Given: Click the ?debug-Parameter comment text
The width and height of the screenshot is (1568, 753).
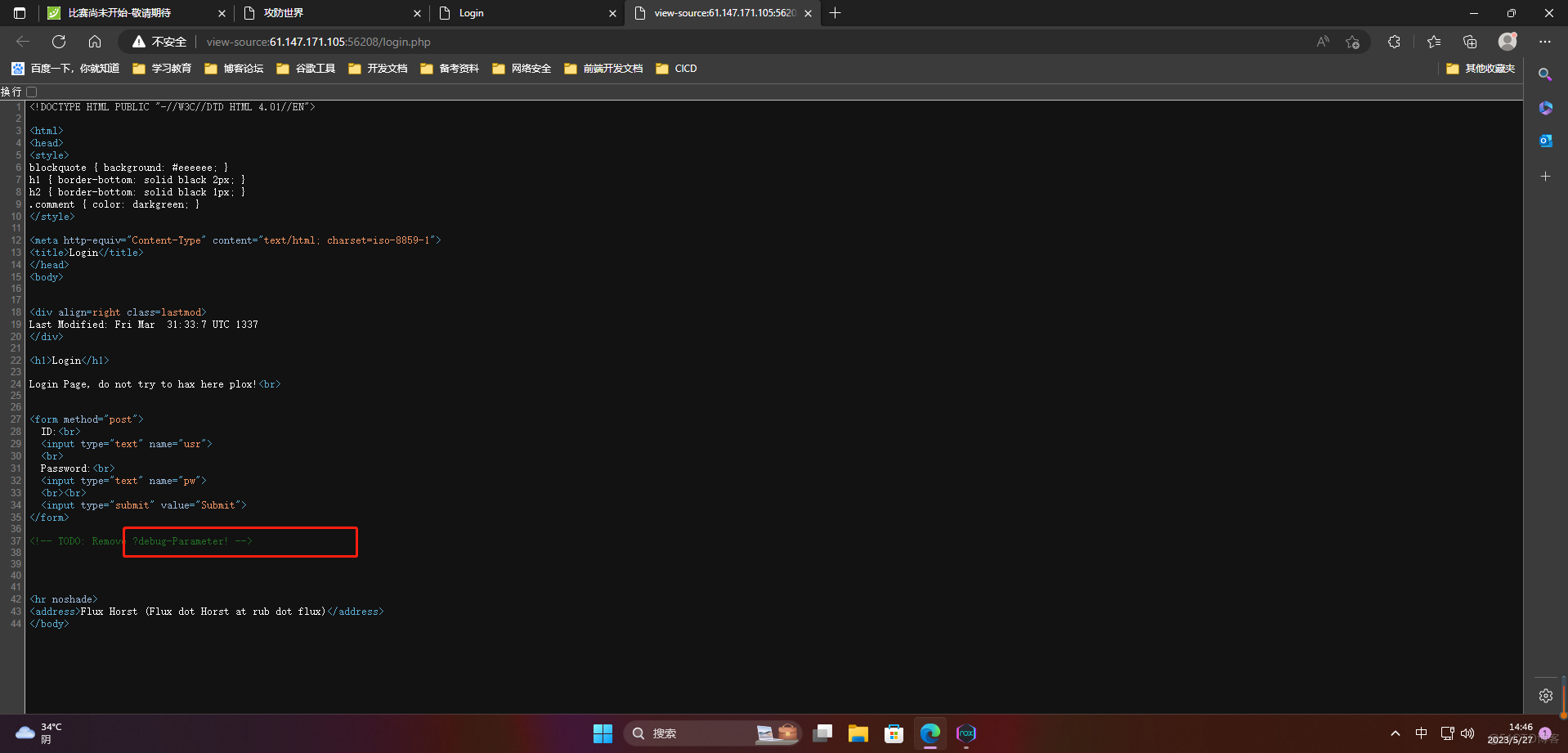Looking at the screenshot, I should point(181,541).
